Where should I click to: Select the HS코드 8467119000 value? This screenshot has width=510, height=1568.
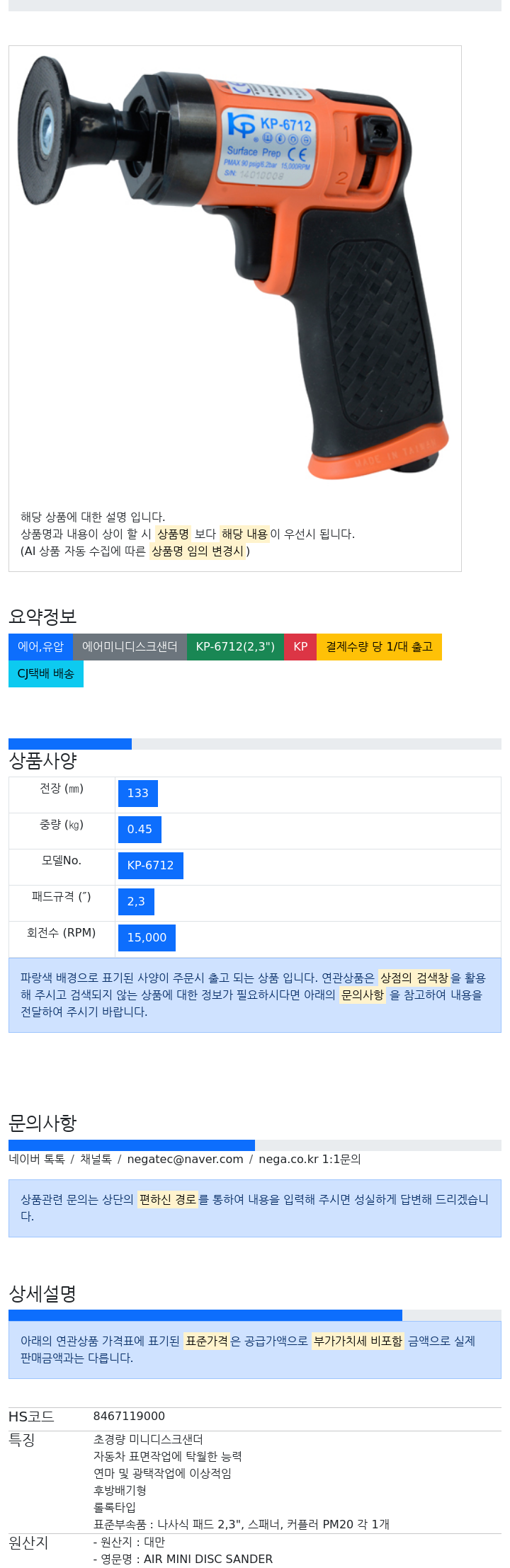[x=130, y=1417]
